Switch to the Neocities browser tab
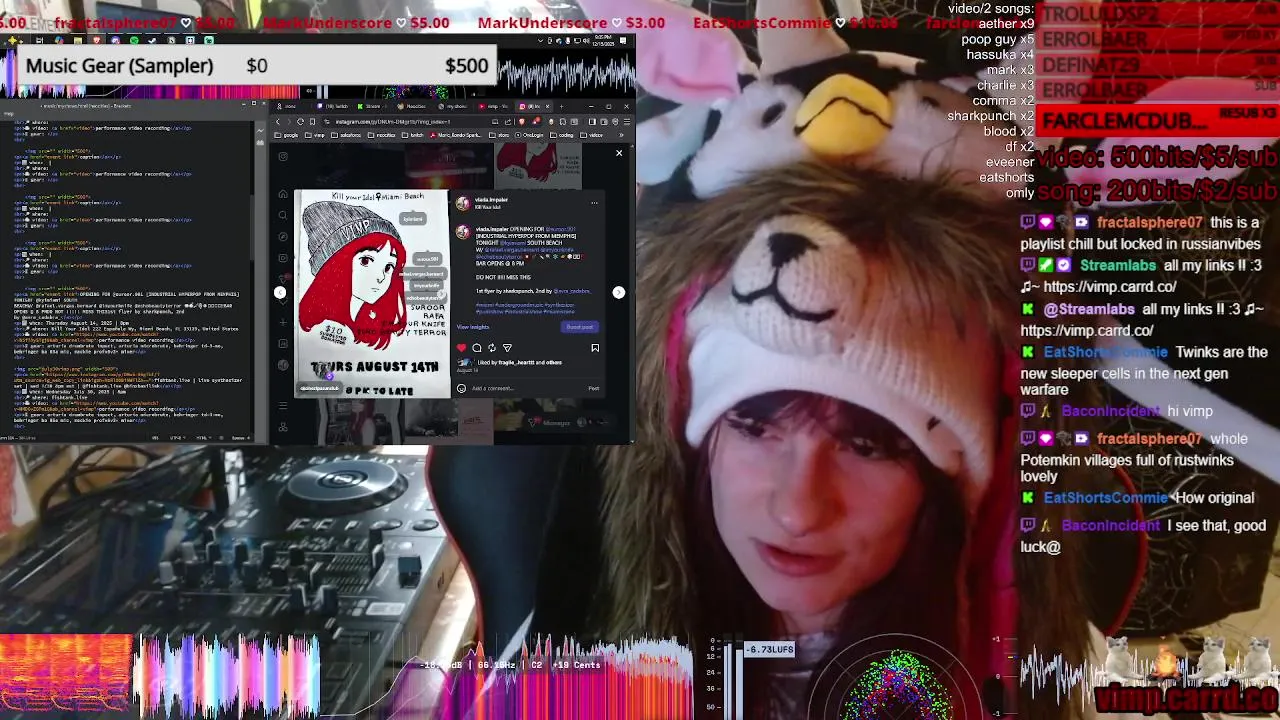The width and height of the screenshot is (1280, 720). (412, 106)
